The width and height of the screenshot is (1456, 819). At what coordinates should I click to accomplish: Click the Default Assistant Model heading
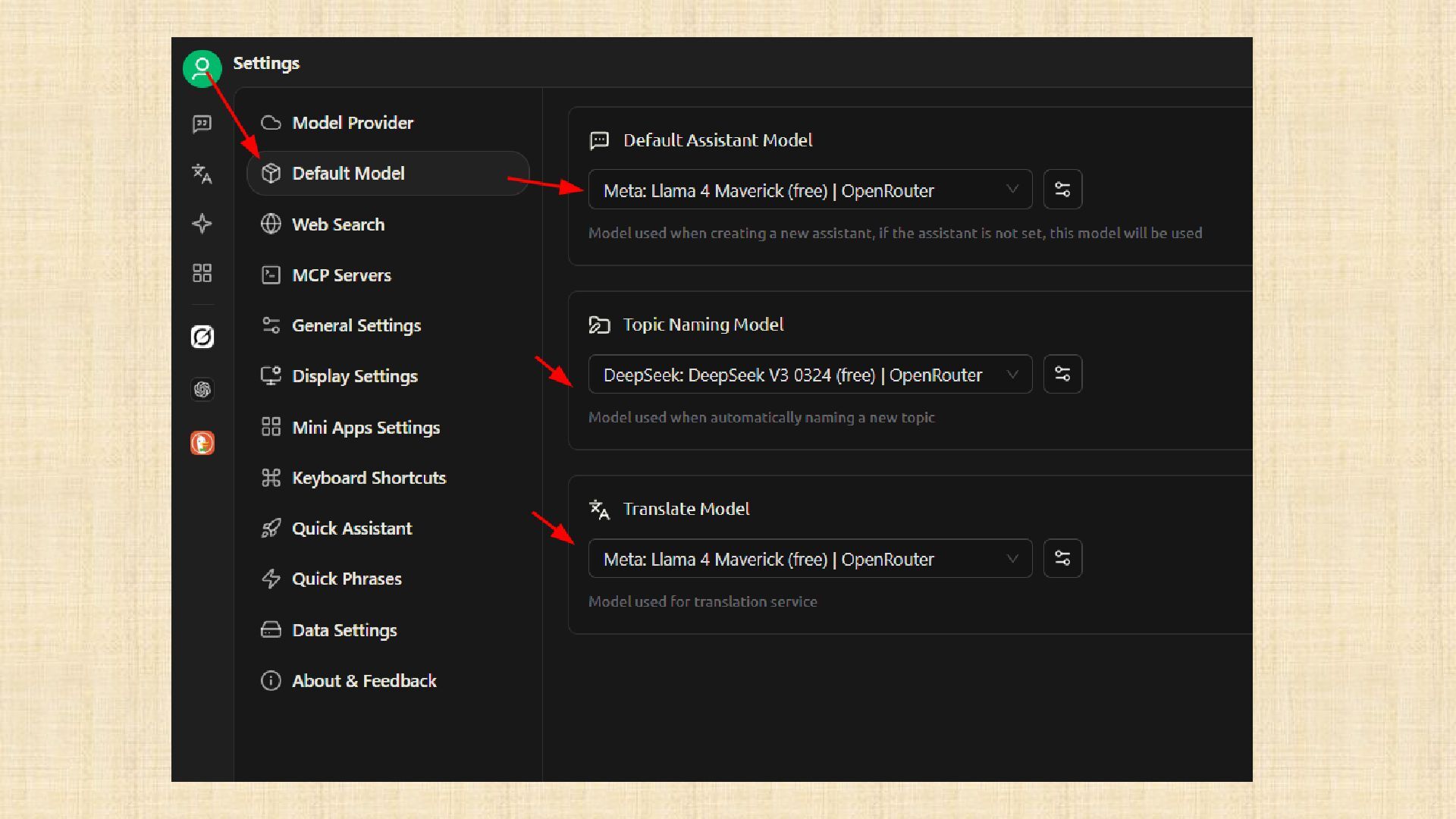tap(717, 140)
